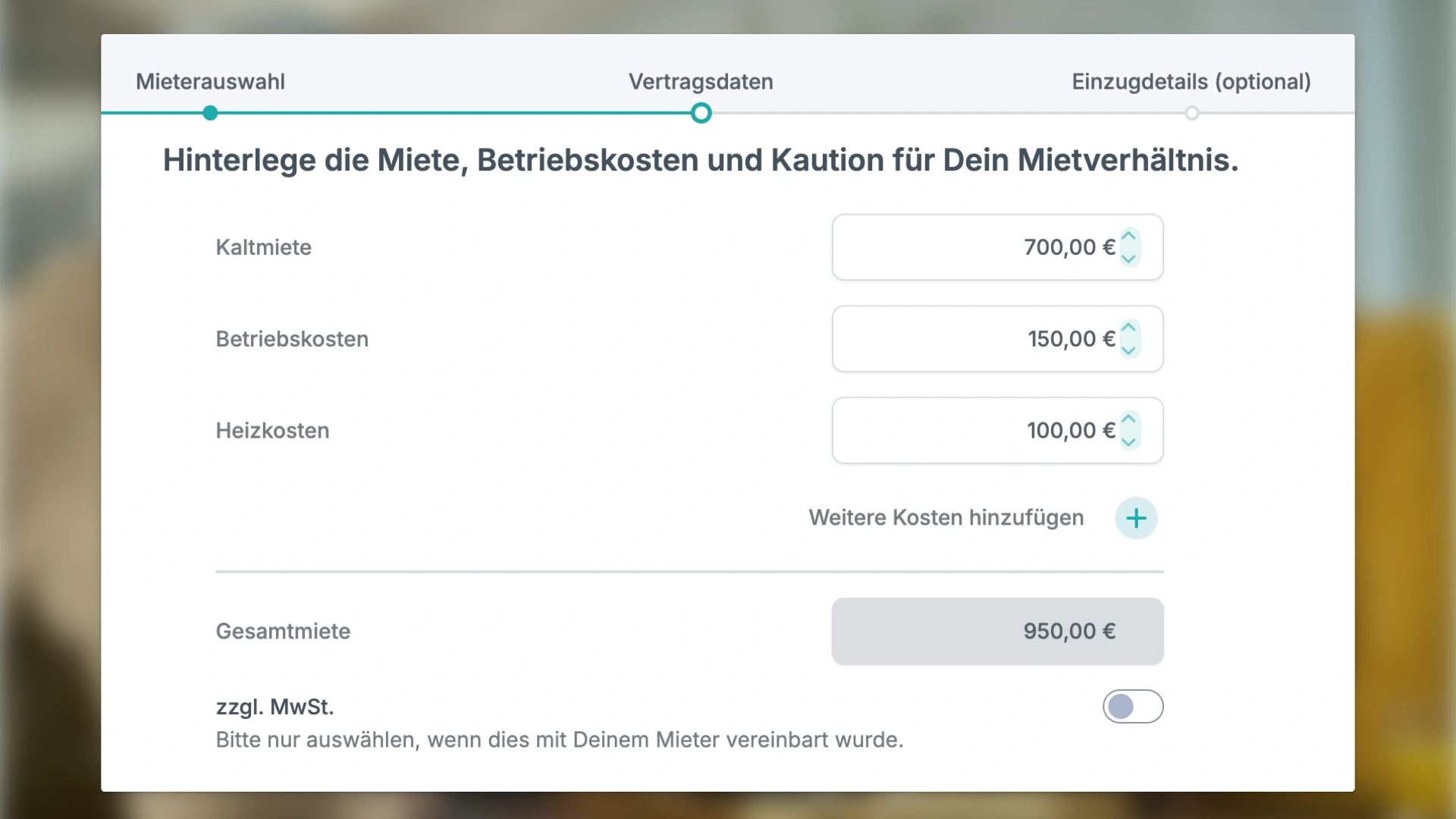This screenshot has height=819, width=1456.
Task: Toggle the zzgl. MwSt. switch
Action: tap(1133, 707)
